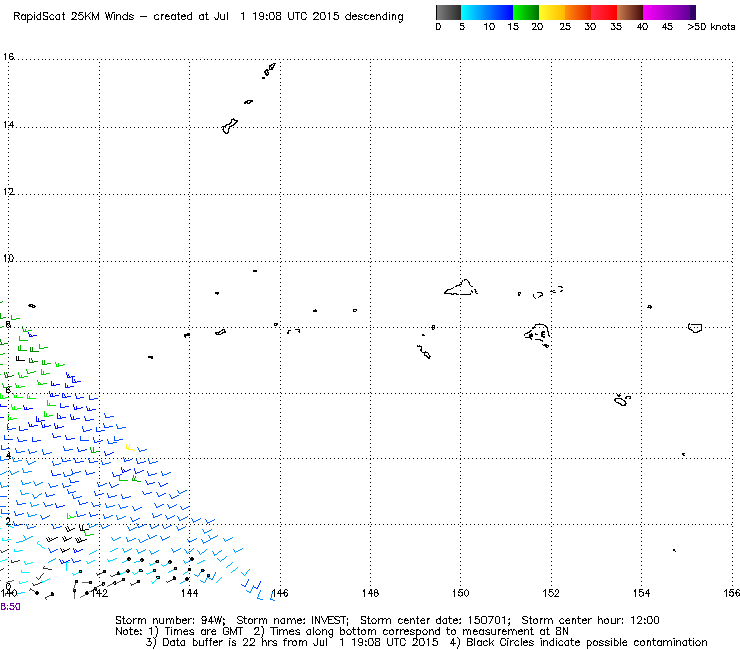
Task: Click the cyan color segment in the legend
Action: [x=474, y=12]
